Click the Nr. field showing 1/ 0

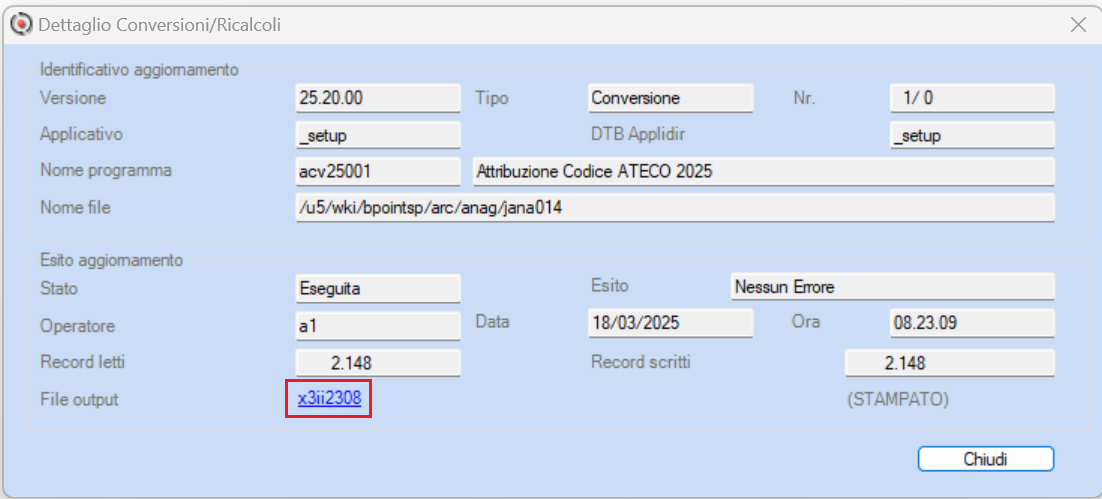tap(972, 98)
